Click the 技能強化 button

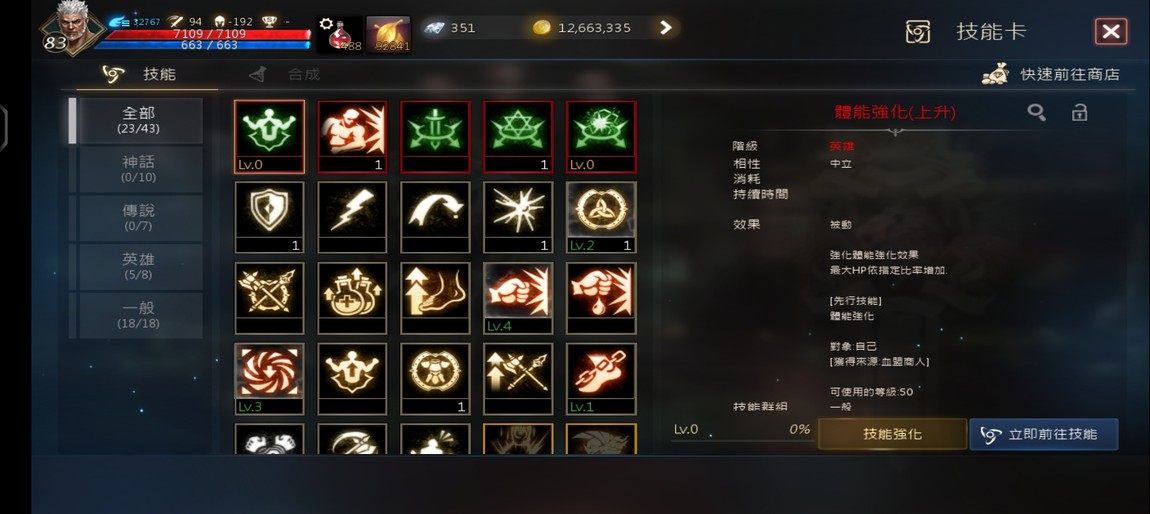892,434
